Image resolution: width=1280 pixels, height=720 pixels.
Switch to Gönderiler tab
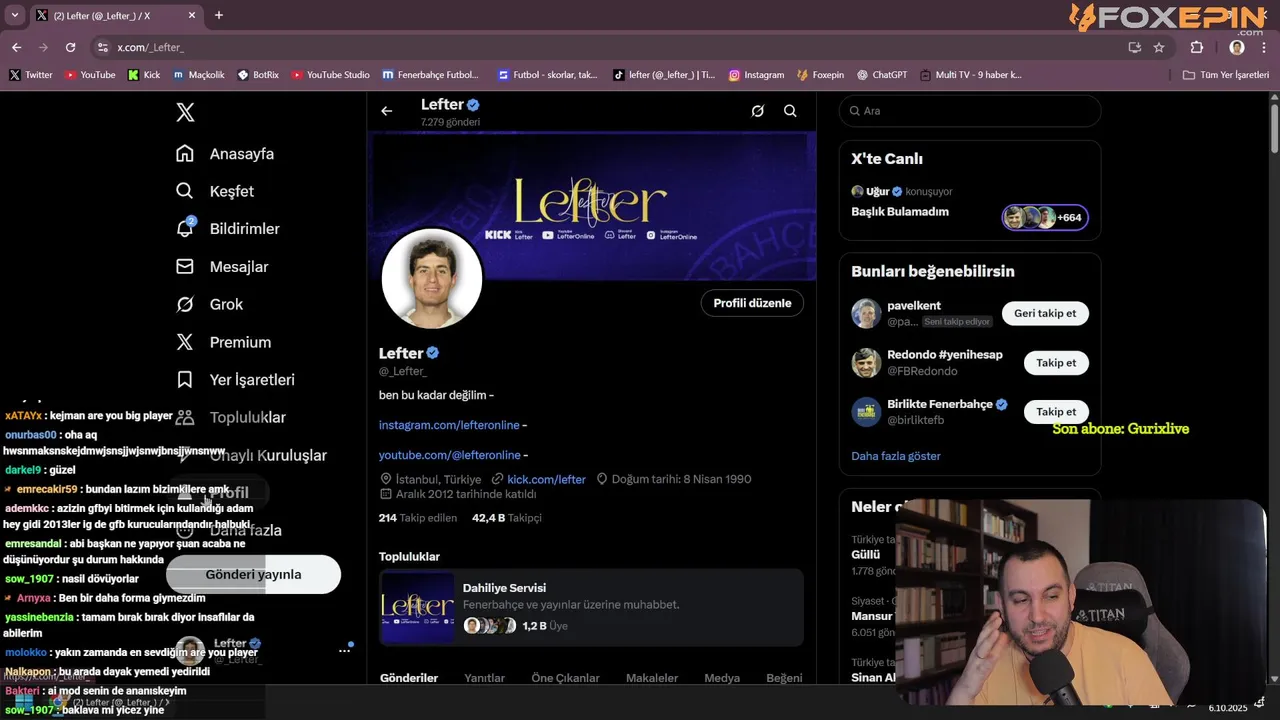click(409, 678)
